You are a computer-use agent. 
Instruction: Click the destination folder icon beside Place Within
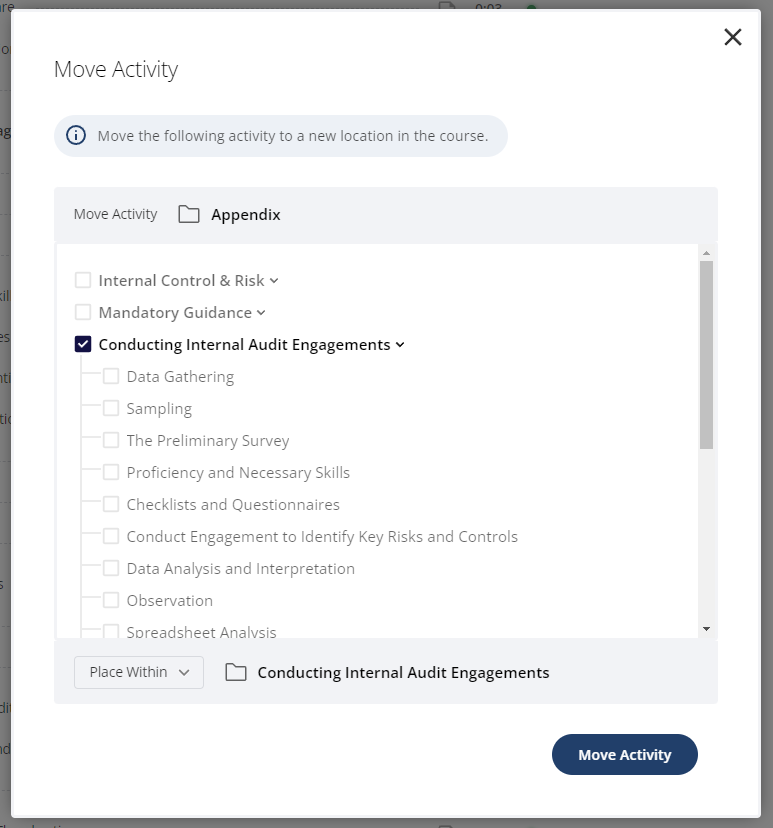(235, 672)
